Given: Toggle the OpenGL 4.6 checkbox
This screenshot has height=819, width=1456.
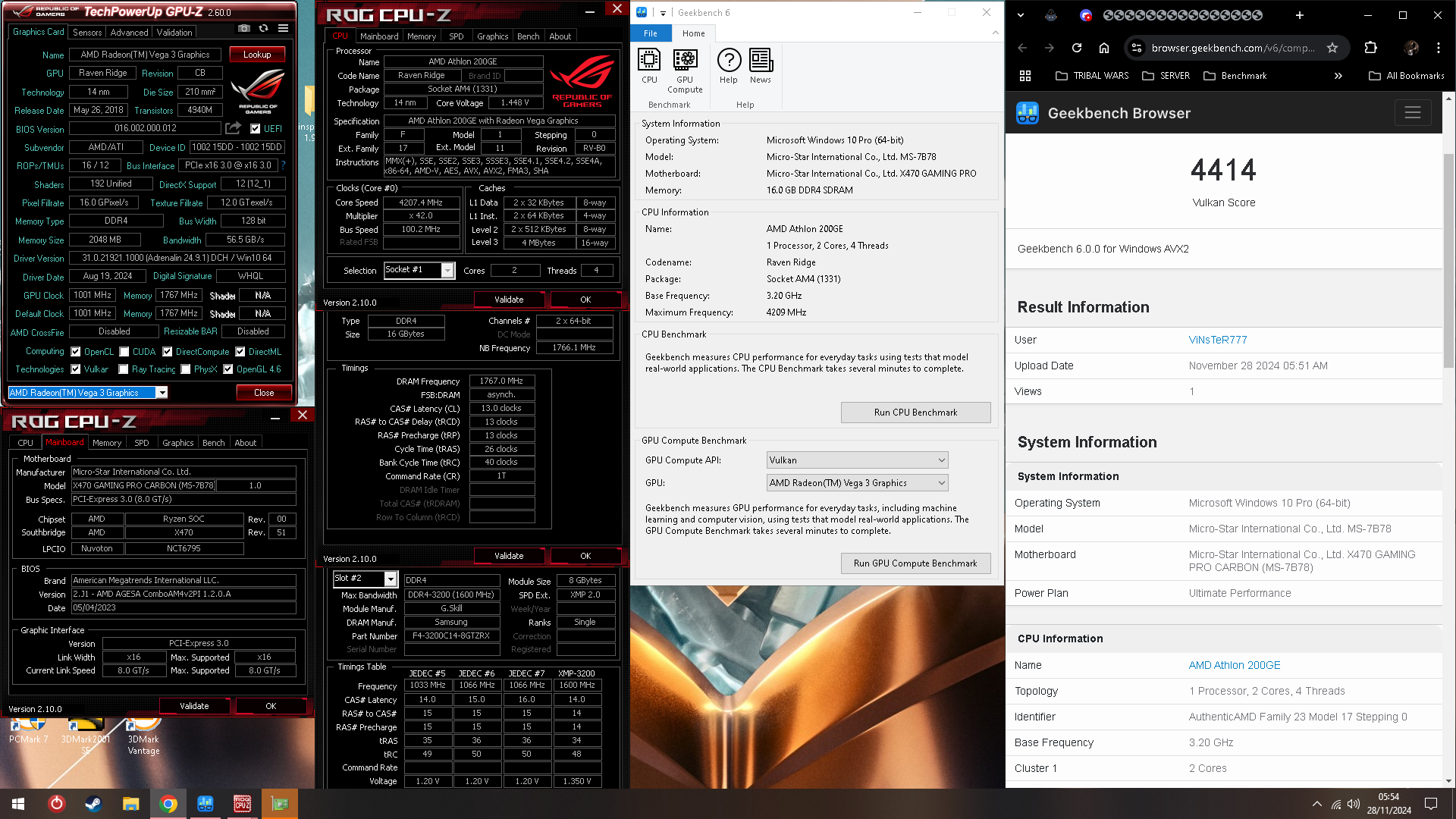Looking at the screenshot, I should pos(227,369).
